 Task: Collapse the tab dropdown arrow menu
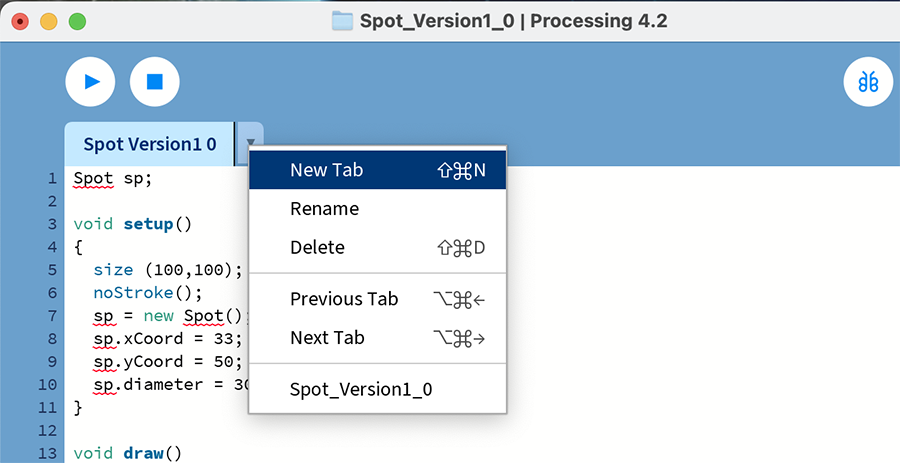249,144
